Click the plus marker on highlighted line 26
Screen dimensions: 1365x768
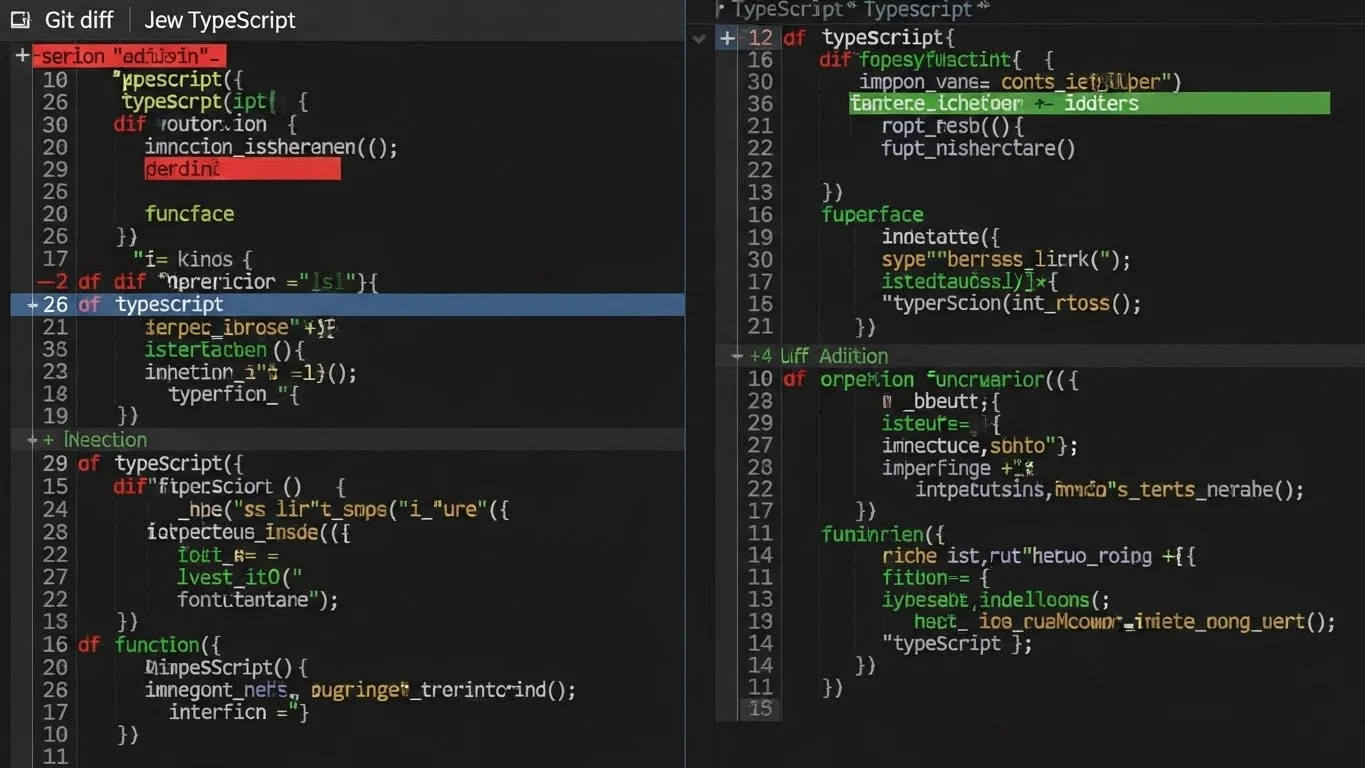coord(33,305)
